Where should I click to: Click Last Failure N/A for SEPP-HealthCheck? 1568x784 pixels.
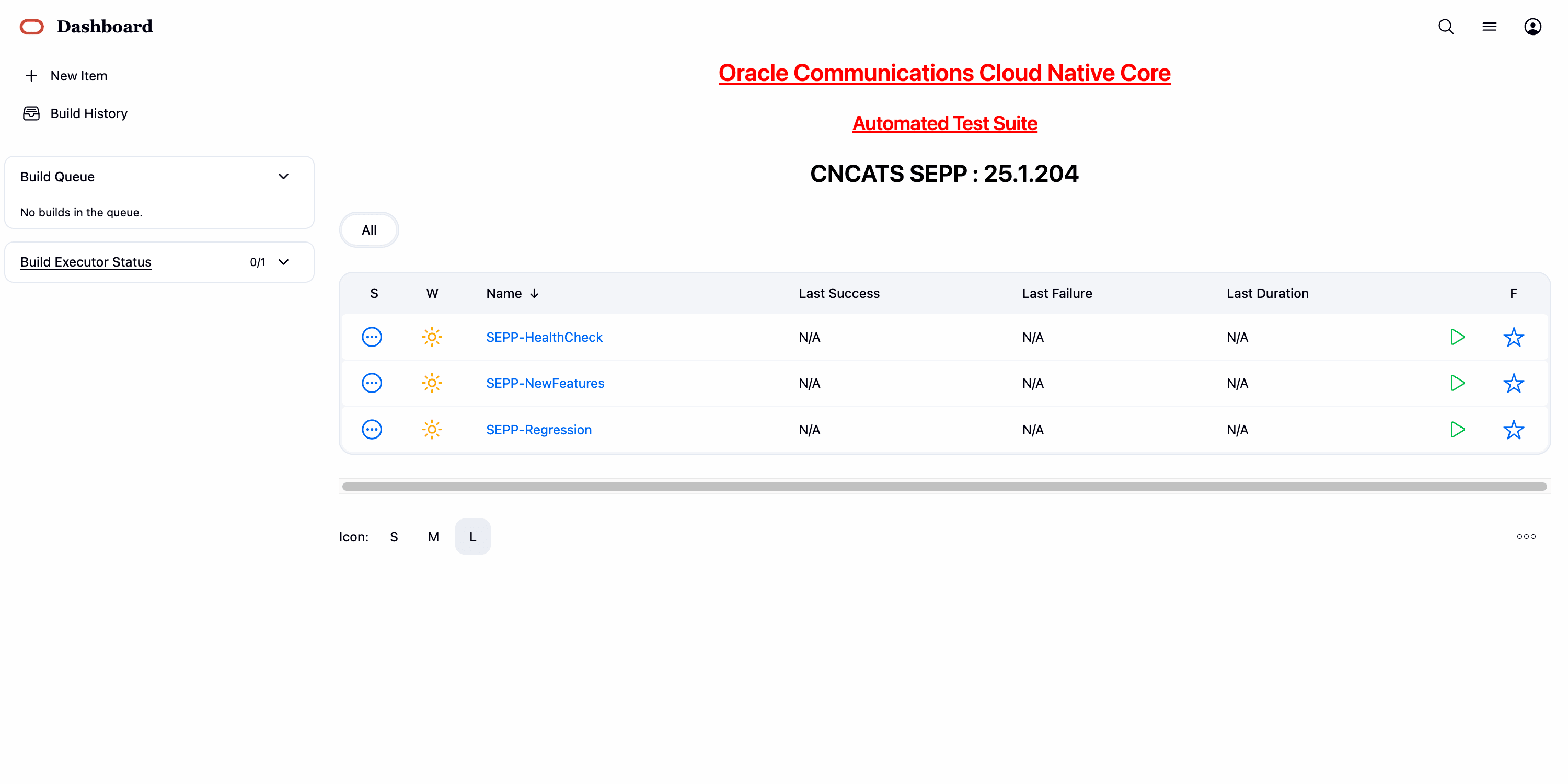pyautogui.click(x=1033, y=337)
